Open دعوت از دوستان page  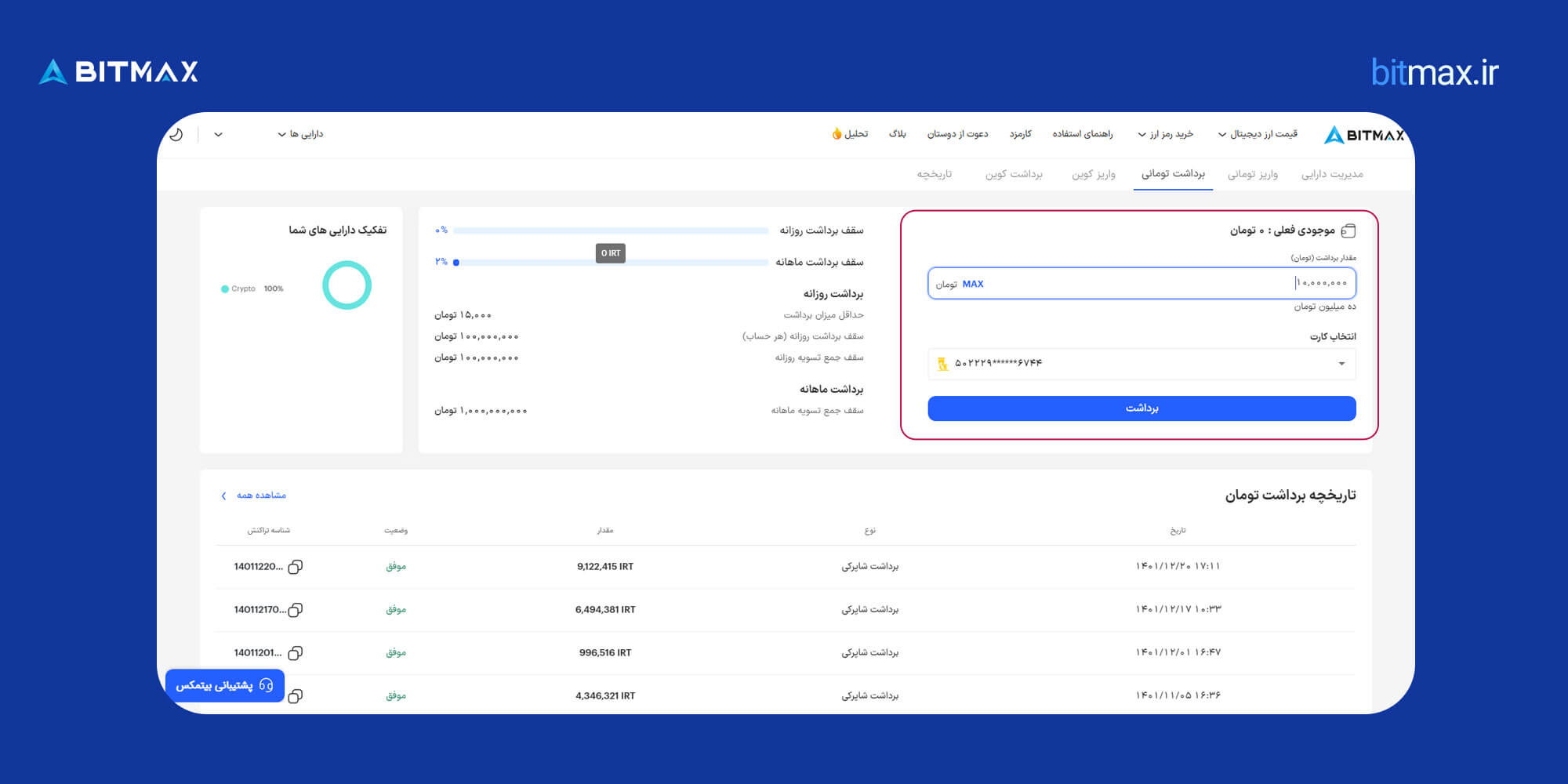click(957, 134)
